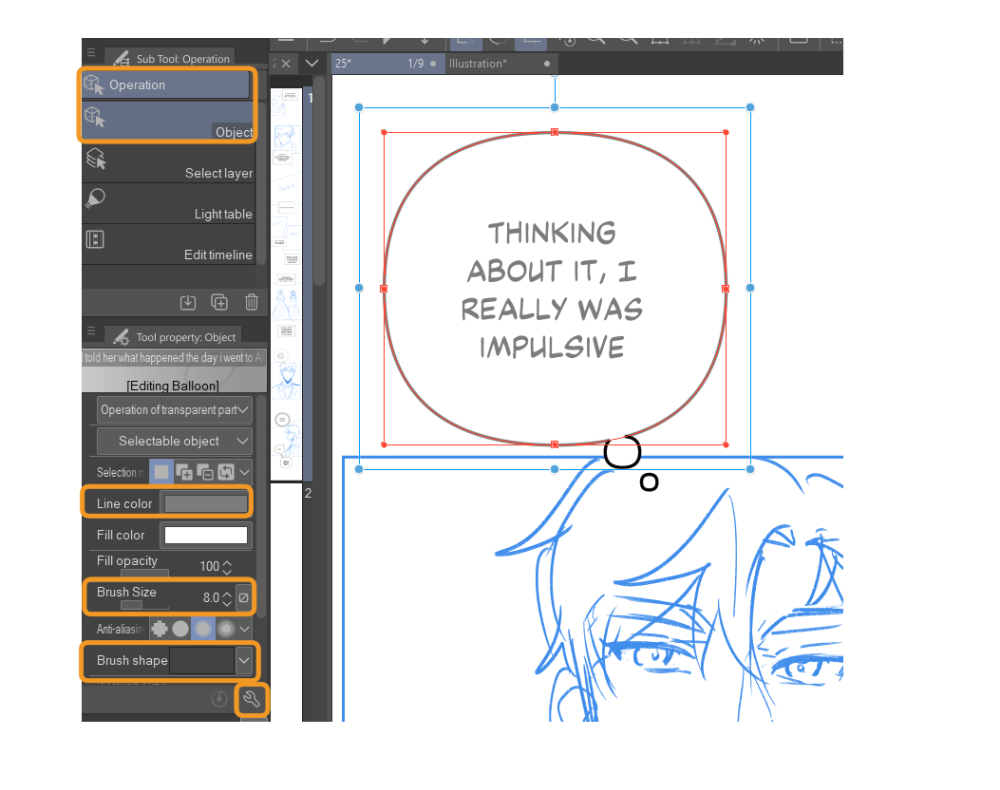Image resolution: width=1000 pixels, height=790 pixels.
Task: Pick the Light table sub tool
Action: coord(166,204)
